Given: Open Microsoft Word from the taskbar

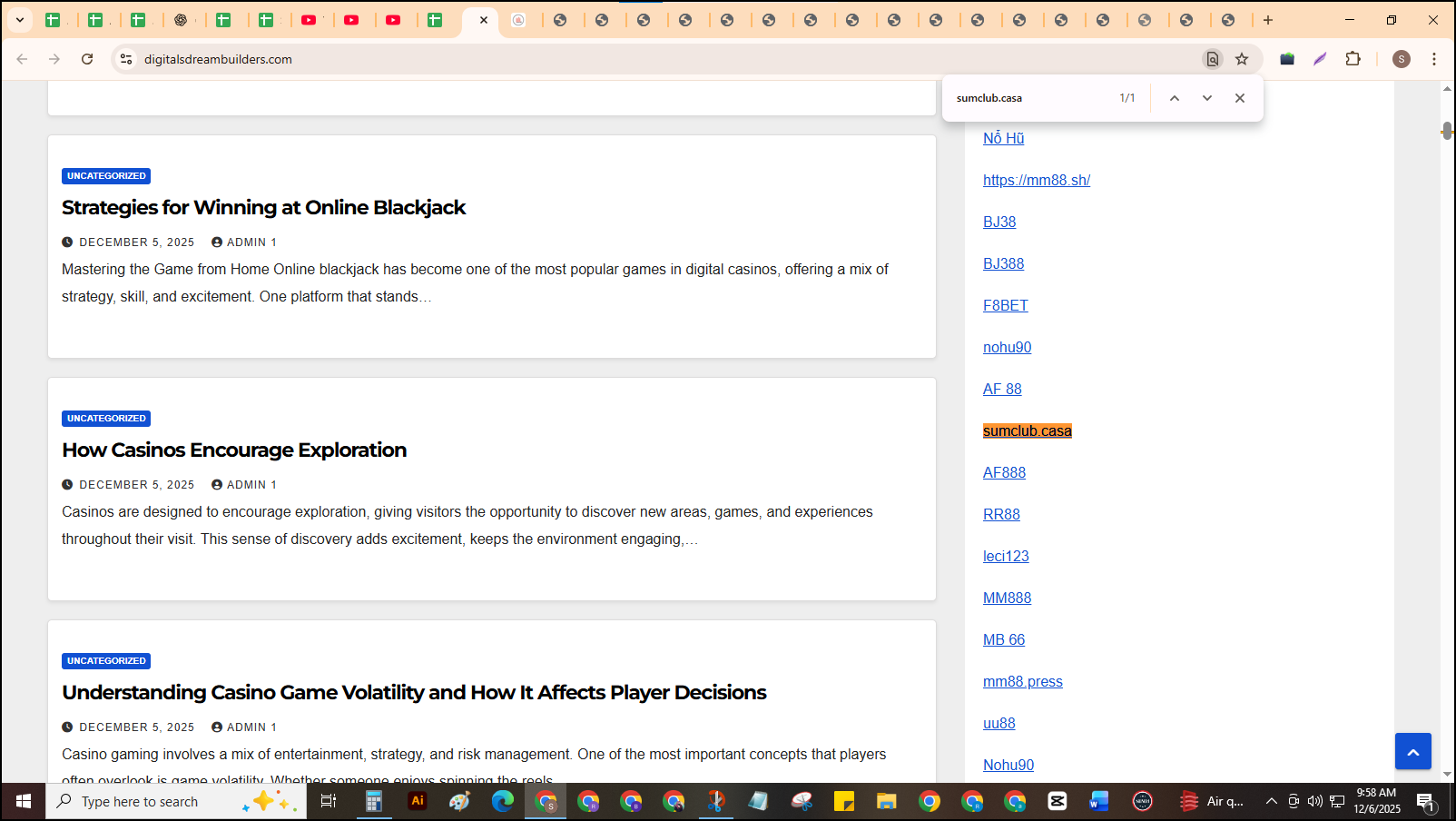Looking at the screenshot, I should 1099,801.
